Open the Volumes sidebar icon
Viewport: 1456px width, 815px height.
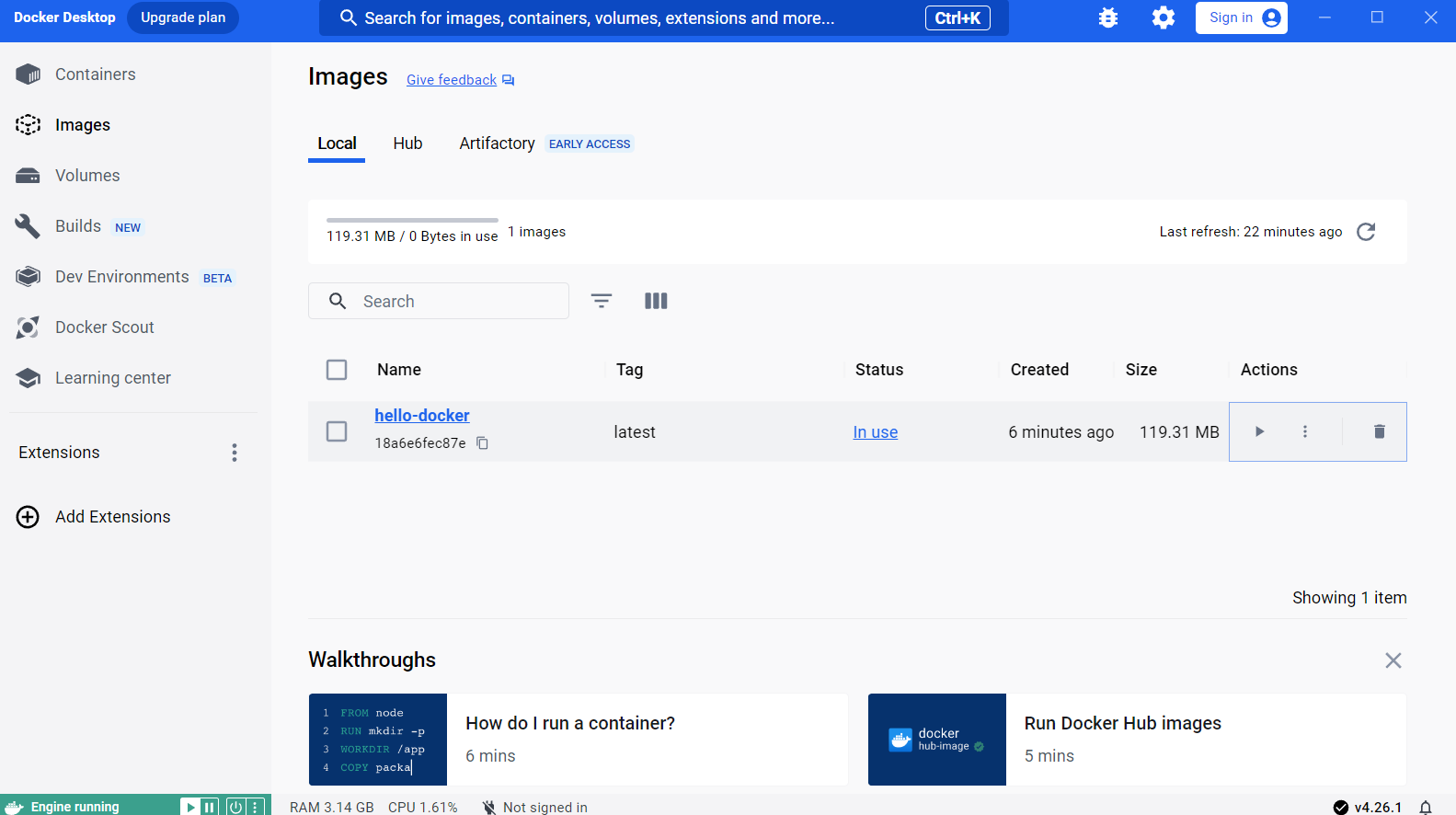click(29, 176)
